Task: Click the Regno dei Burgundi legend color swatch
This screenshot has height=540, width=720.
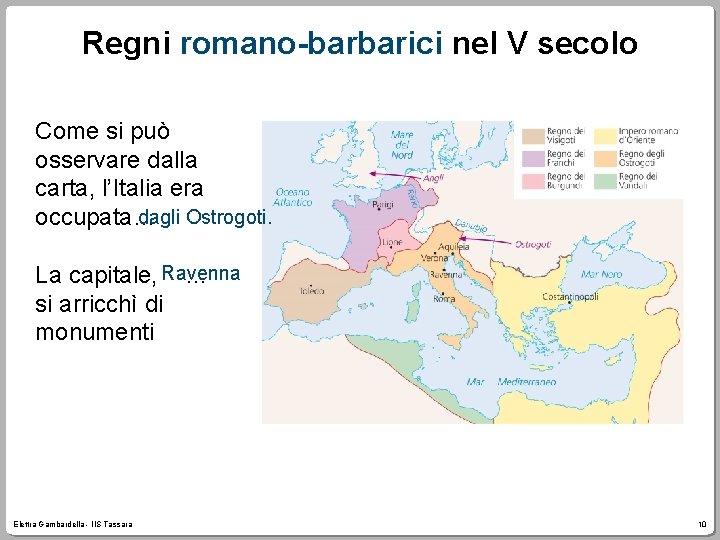Action: coord(533,181)
